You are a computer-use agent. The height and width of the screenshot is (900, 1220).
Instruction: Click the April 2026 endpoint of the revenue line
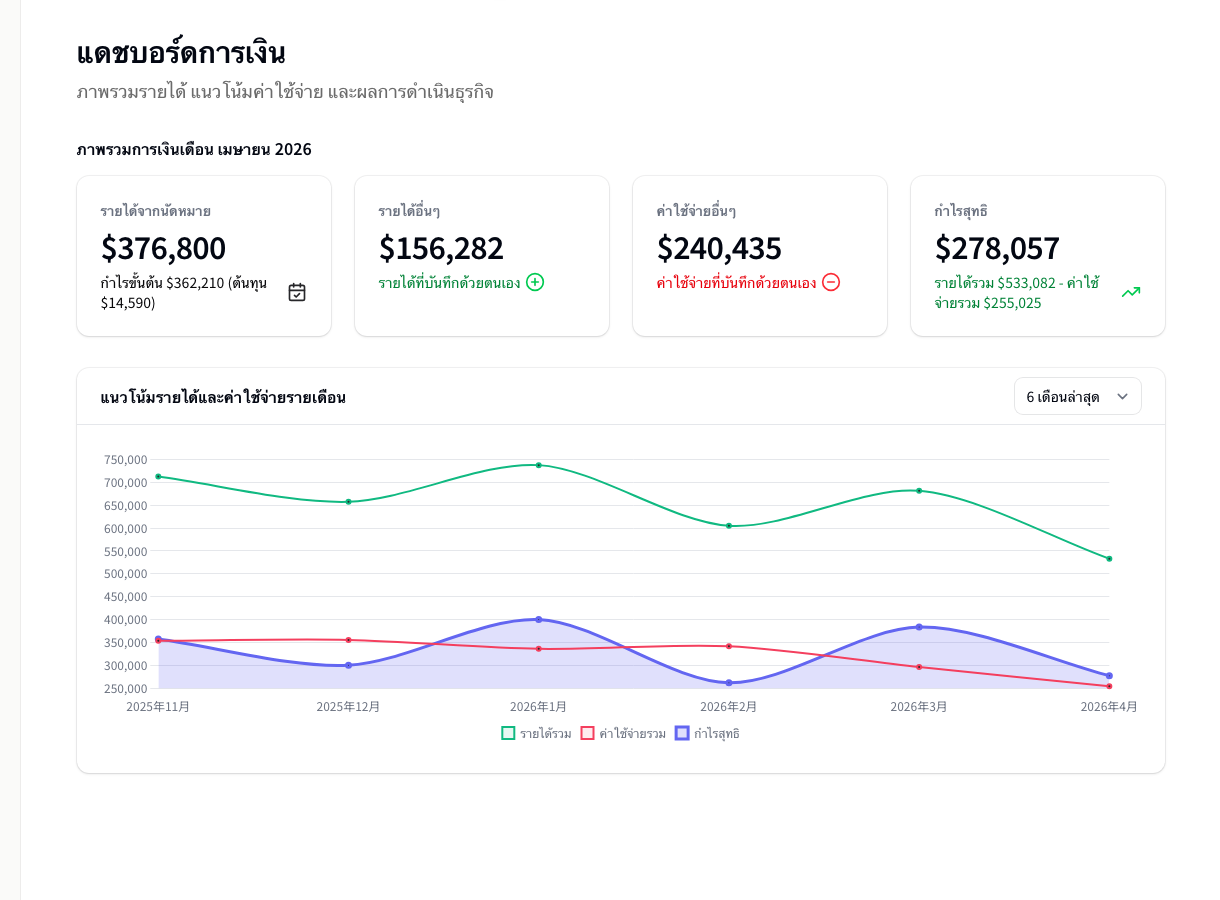pos(1109,558)
